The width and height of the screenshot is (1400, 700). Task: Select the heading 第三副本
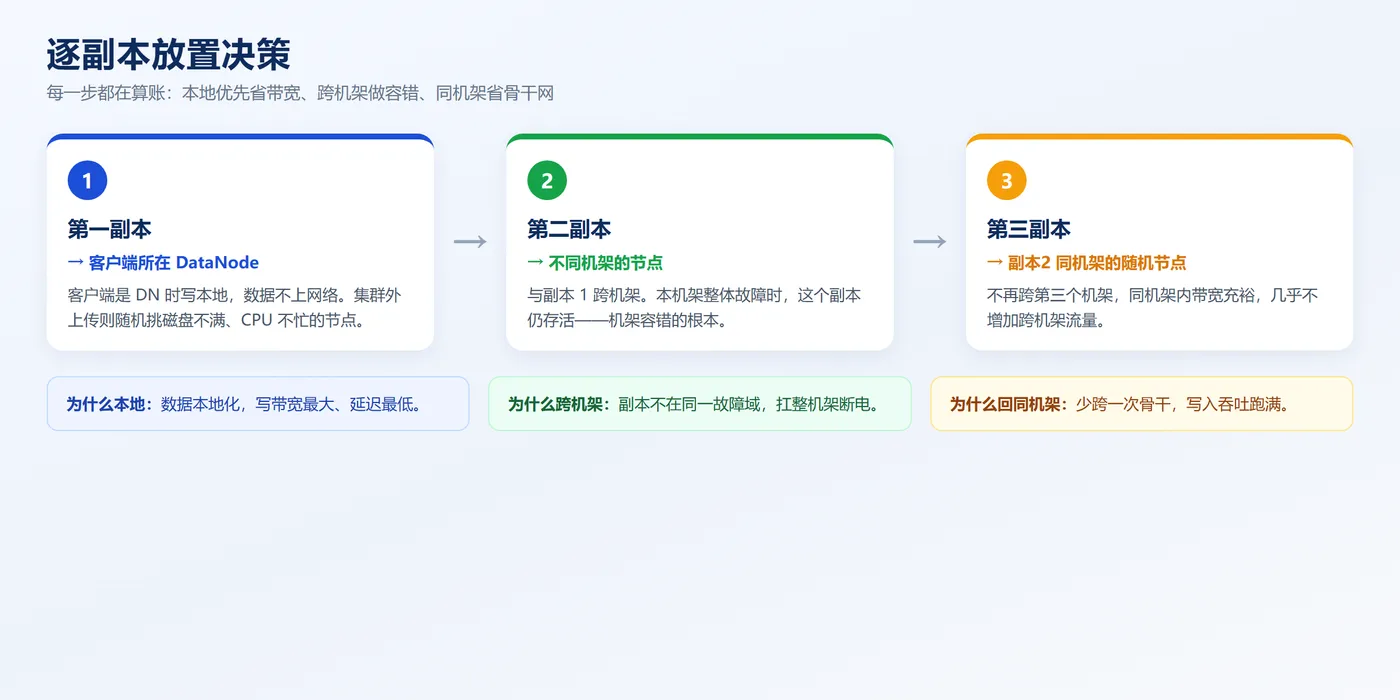1029,229
